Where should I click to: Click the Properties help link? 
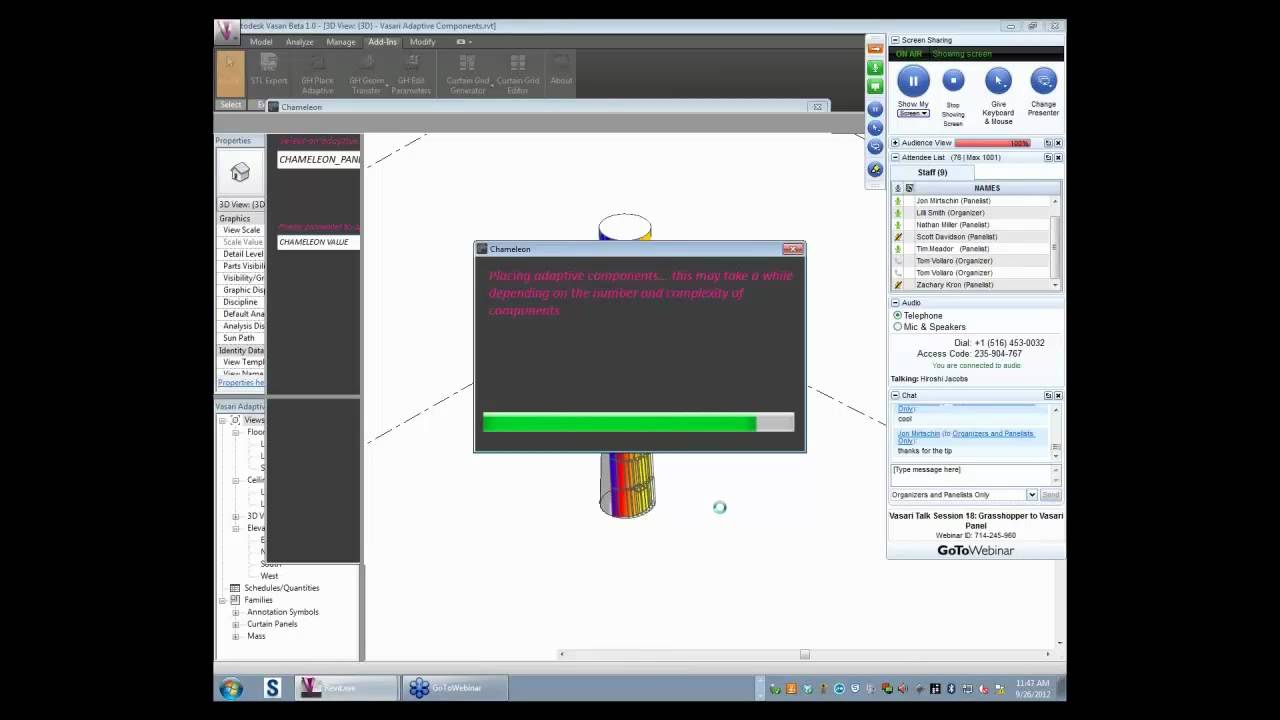point(241,382)
